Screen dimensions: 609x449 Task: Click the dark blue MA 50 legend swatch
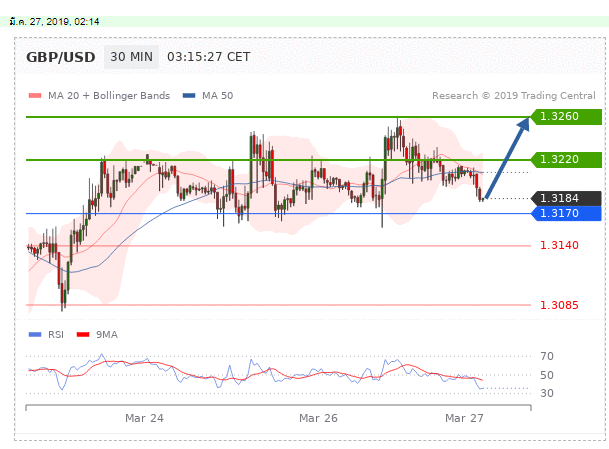pos(189,96)
